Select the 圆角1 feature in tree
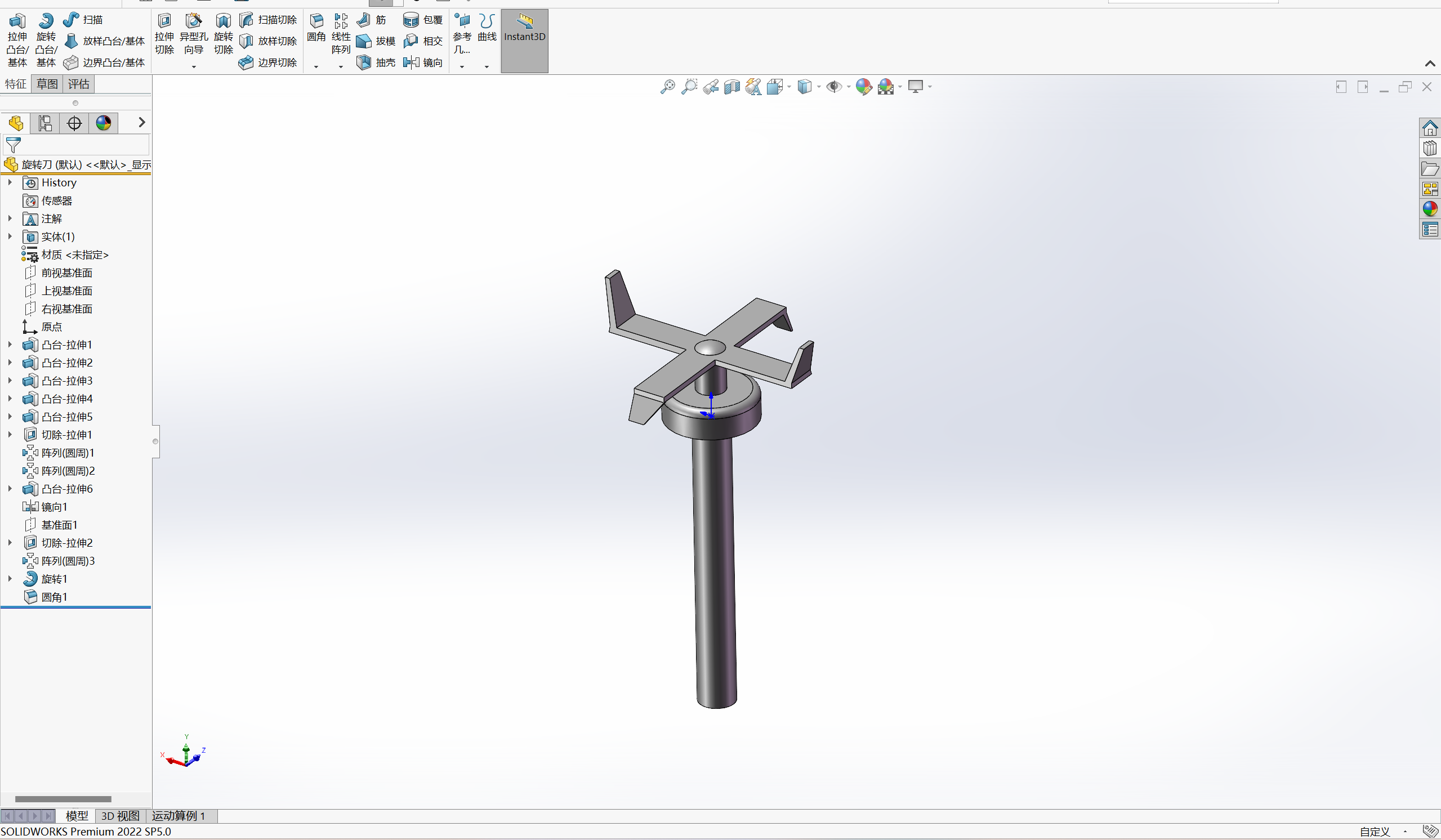1441x840 pixels. point(53,597)
